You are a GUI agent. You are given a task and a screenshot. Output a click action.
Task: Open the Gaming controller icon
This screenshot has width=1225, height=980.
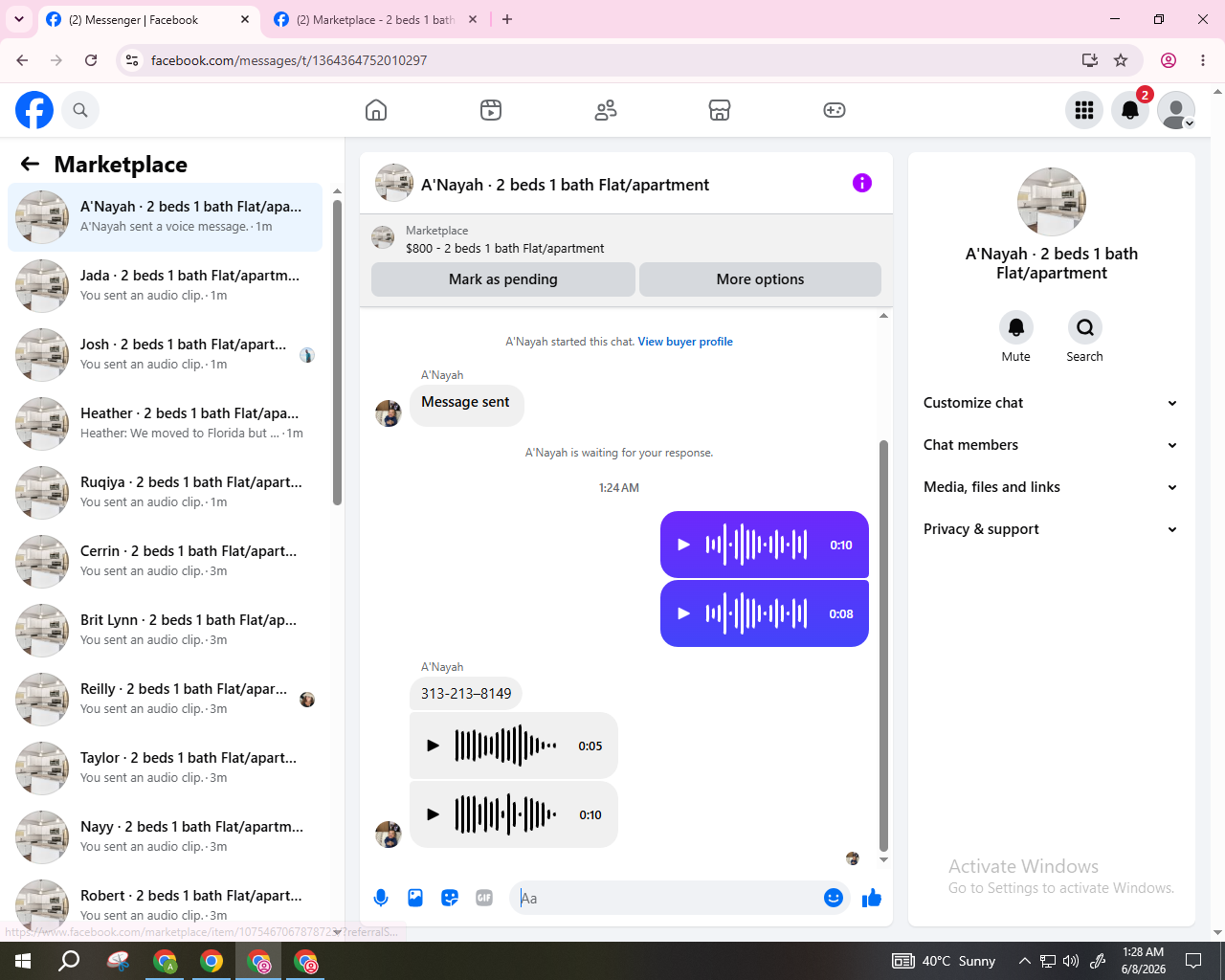[x=835, y=110]
